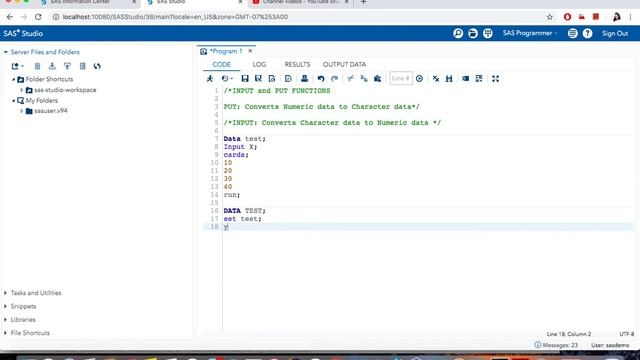This screenshot has height=360, width=640.
Task: Focus the Line # input field
Action: click(401, 78)
